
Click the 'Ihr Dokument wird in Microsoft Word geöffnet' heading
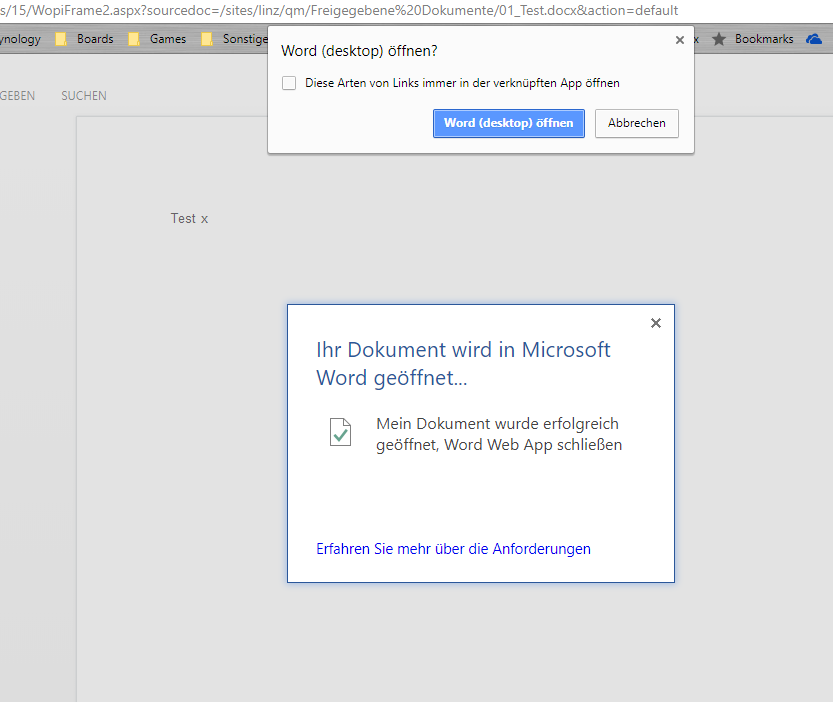[x=463, y=364]
